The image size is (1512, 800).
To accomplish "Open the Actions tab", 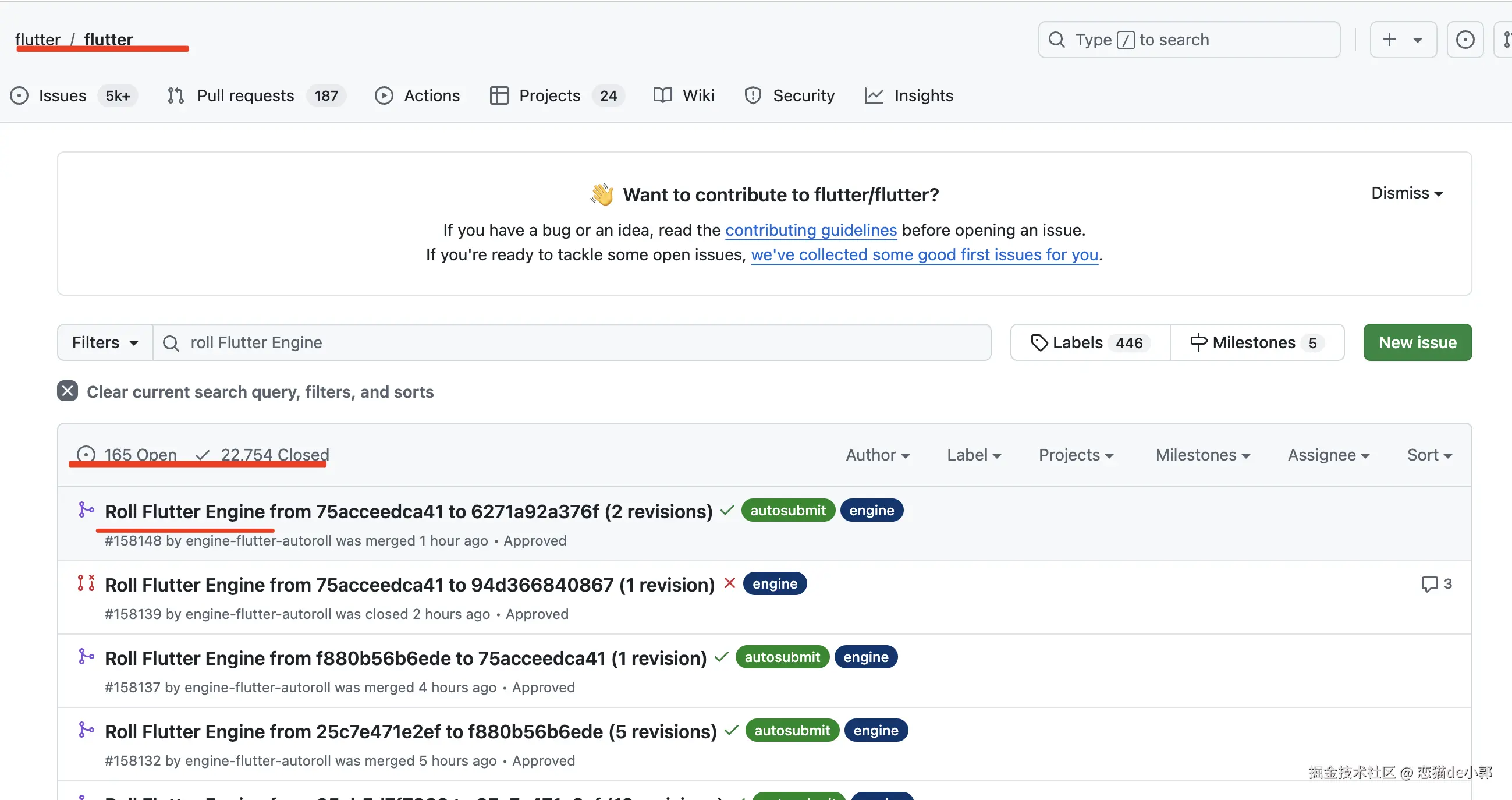I will click(x=431, y=95).
